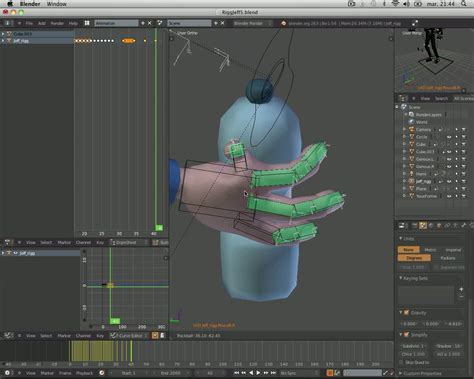Click the Blender logo icon beside version info

tap(284, 23)
